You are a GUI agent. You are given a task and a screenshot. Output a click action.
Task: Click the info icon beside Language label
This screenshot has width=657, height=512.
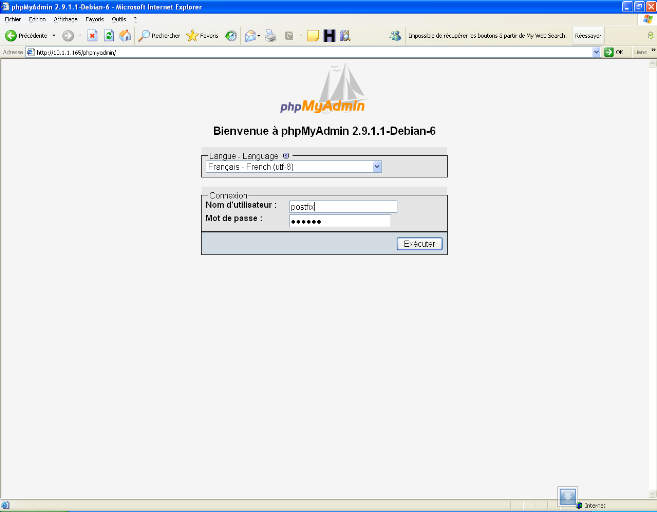click(286, 156)
